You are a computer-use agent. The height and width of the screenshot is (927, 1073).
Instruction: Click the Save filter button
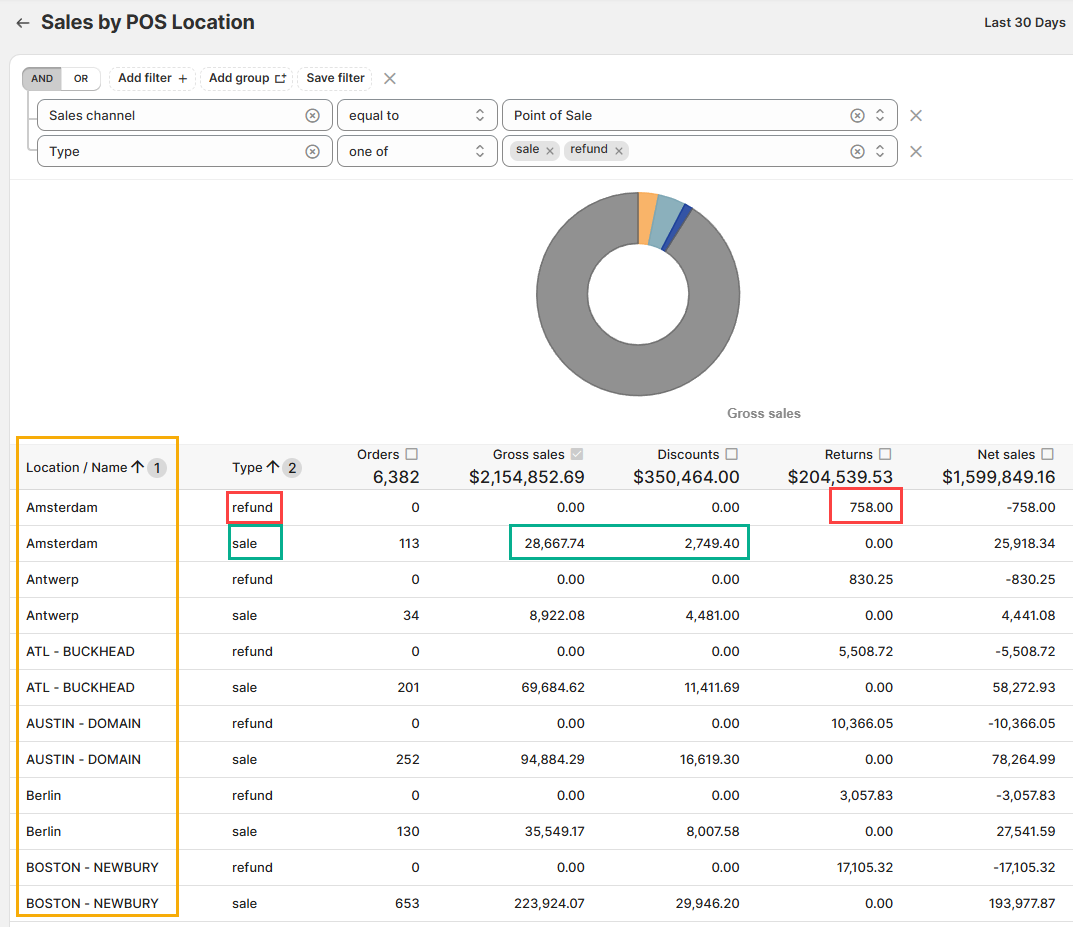[x=335, y=78]
